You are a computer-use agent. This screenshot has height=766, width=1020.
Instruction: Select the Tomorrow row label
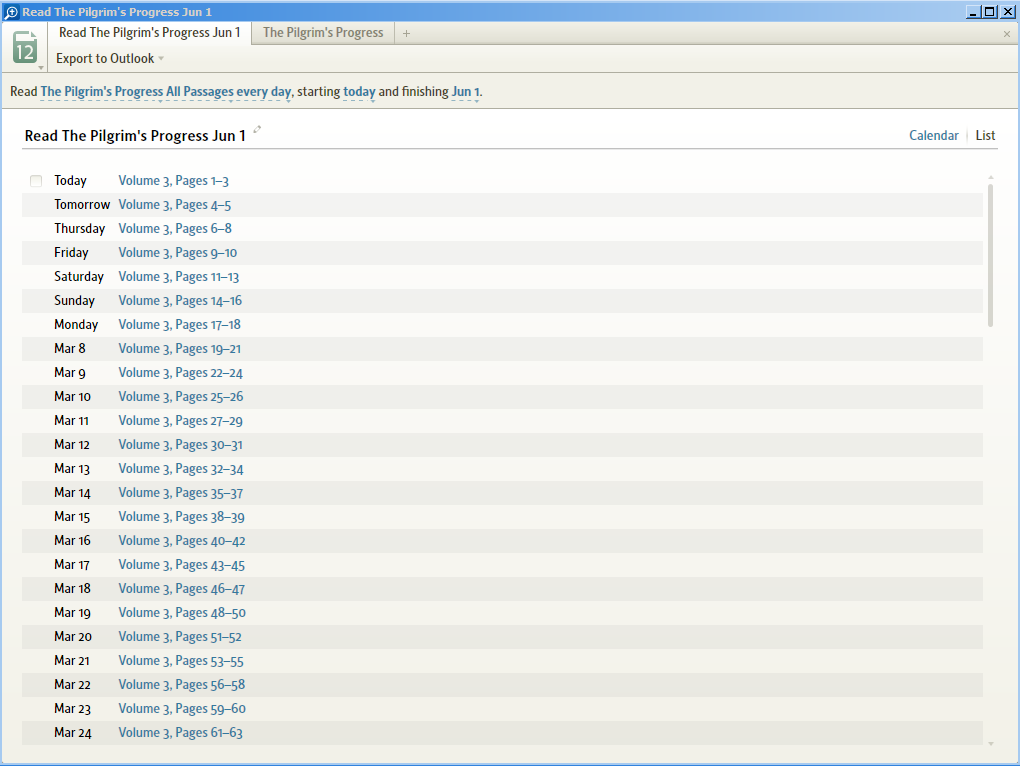pyautogui.click(x=82, y=205)
